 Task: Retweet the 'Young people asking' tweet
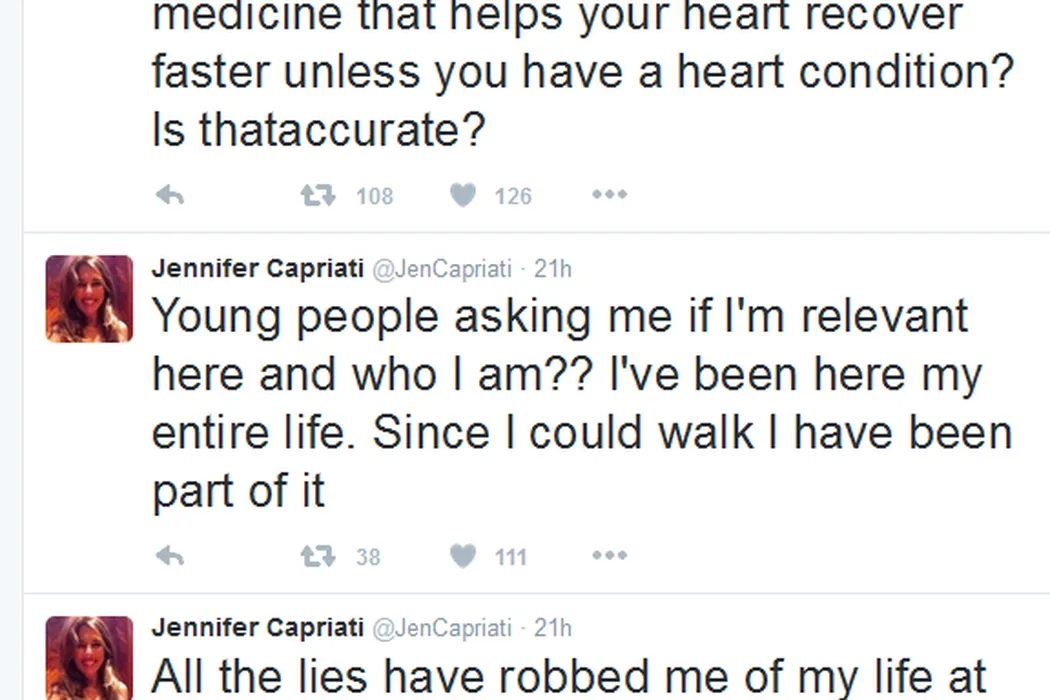coord(317,556)
